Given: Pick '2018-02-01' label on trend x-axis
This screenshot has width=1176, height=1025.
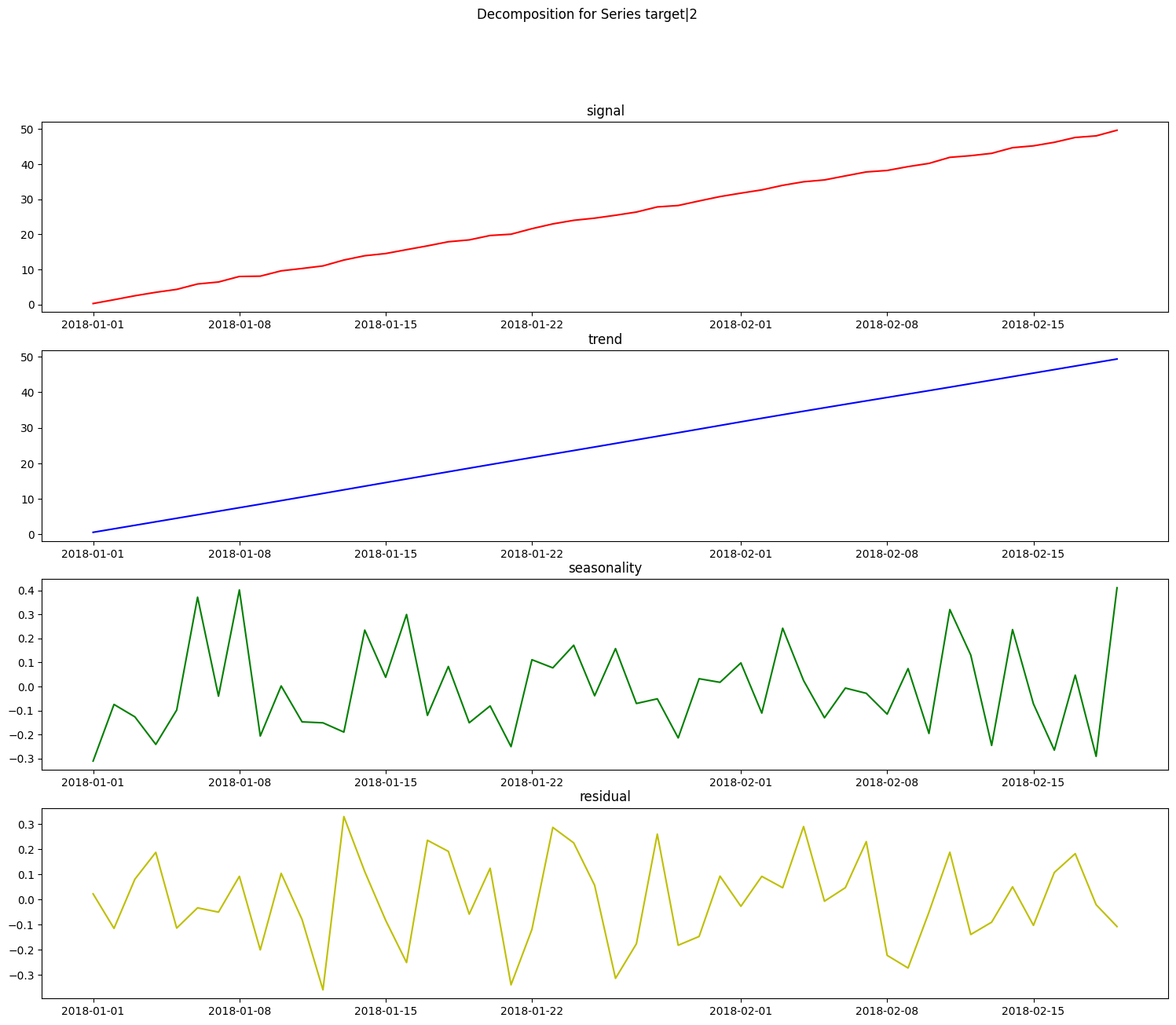Looking at the screenshot, I should click(741, 553).
